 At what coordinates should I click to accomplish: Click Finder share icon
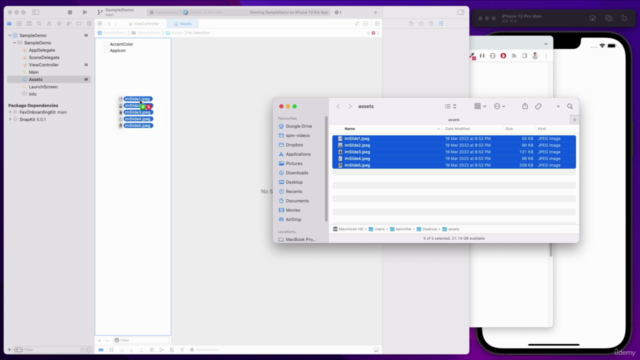[525, 107]
